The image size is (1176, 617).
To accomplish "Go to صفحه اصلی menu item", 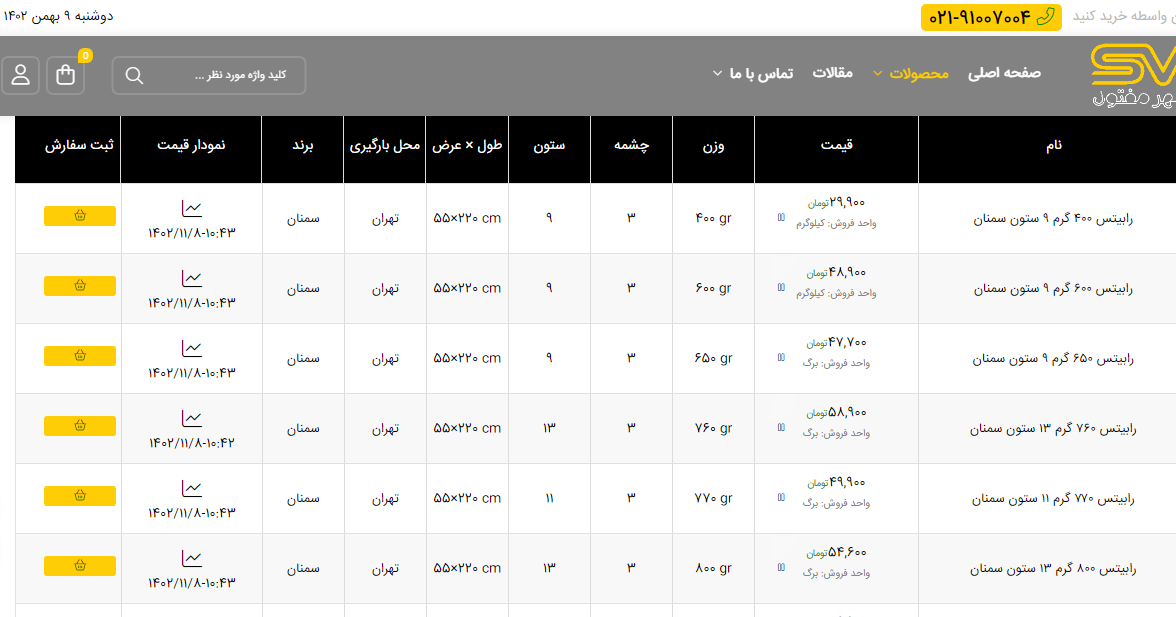I will click(x=1004, y=73).
